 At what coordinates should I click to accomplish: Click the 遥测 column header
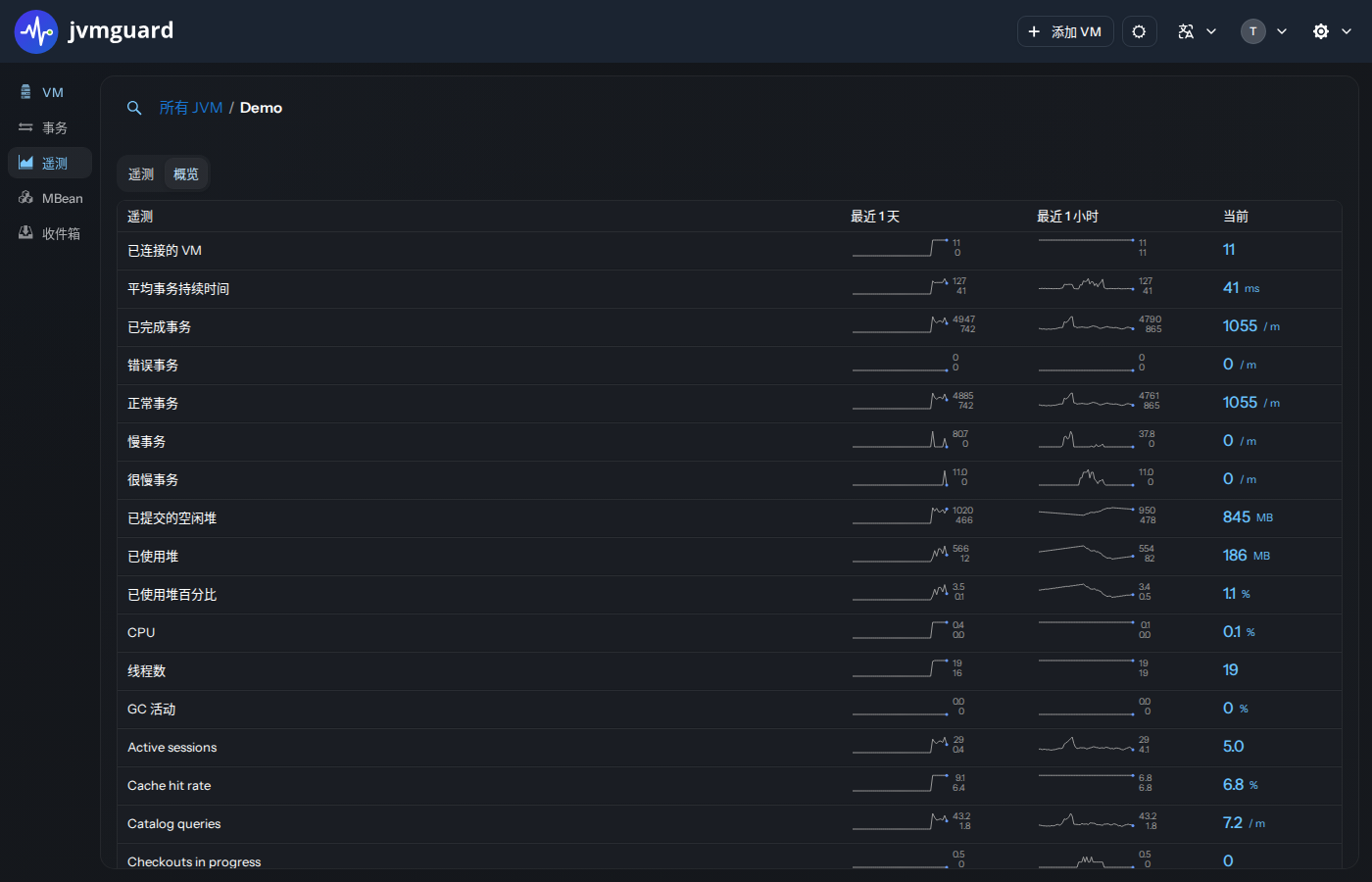click(140, 217)
